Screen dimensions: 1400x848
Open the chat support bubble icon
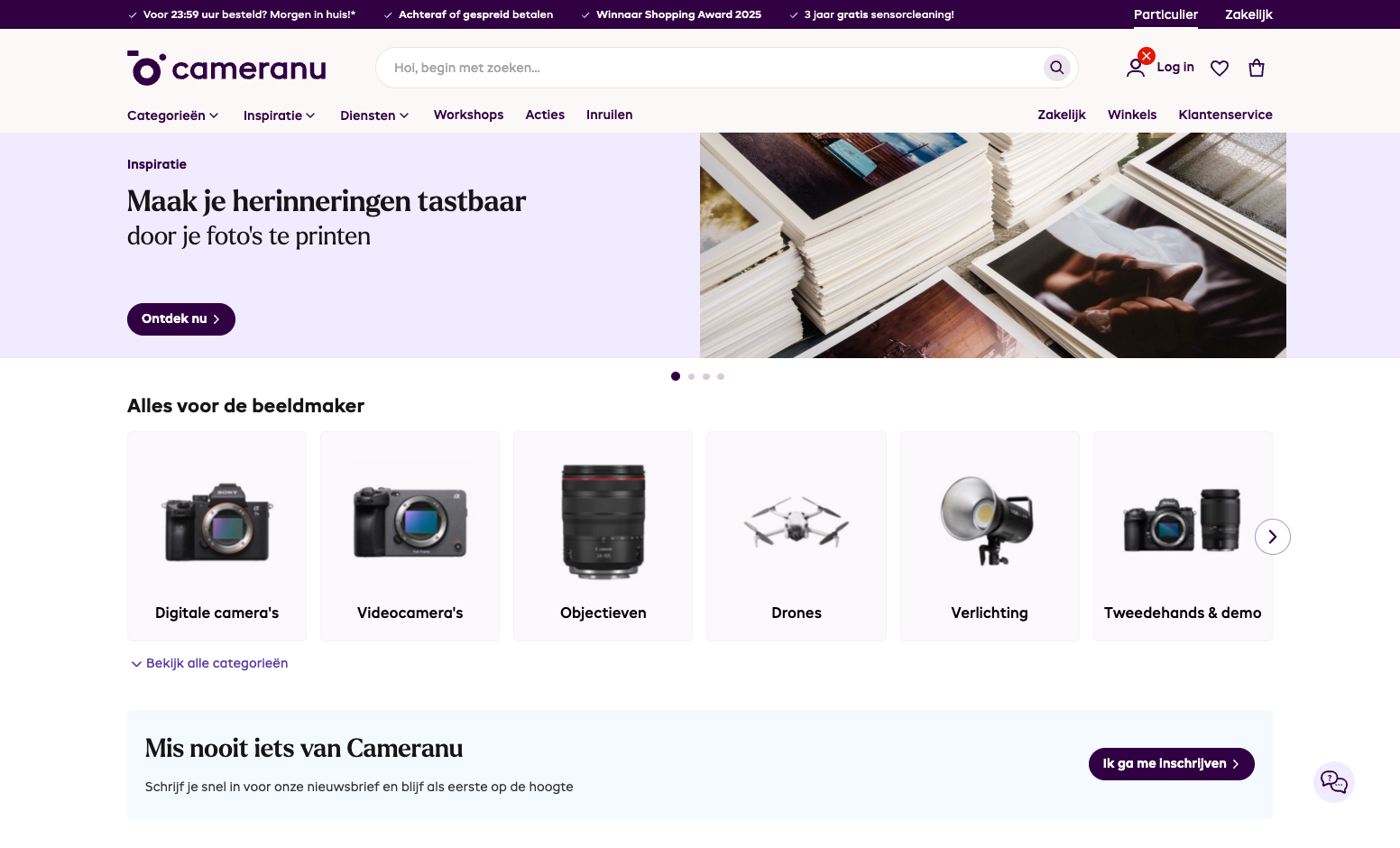click(1334, 781)
